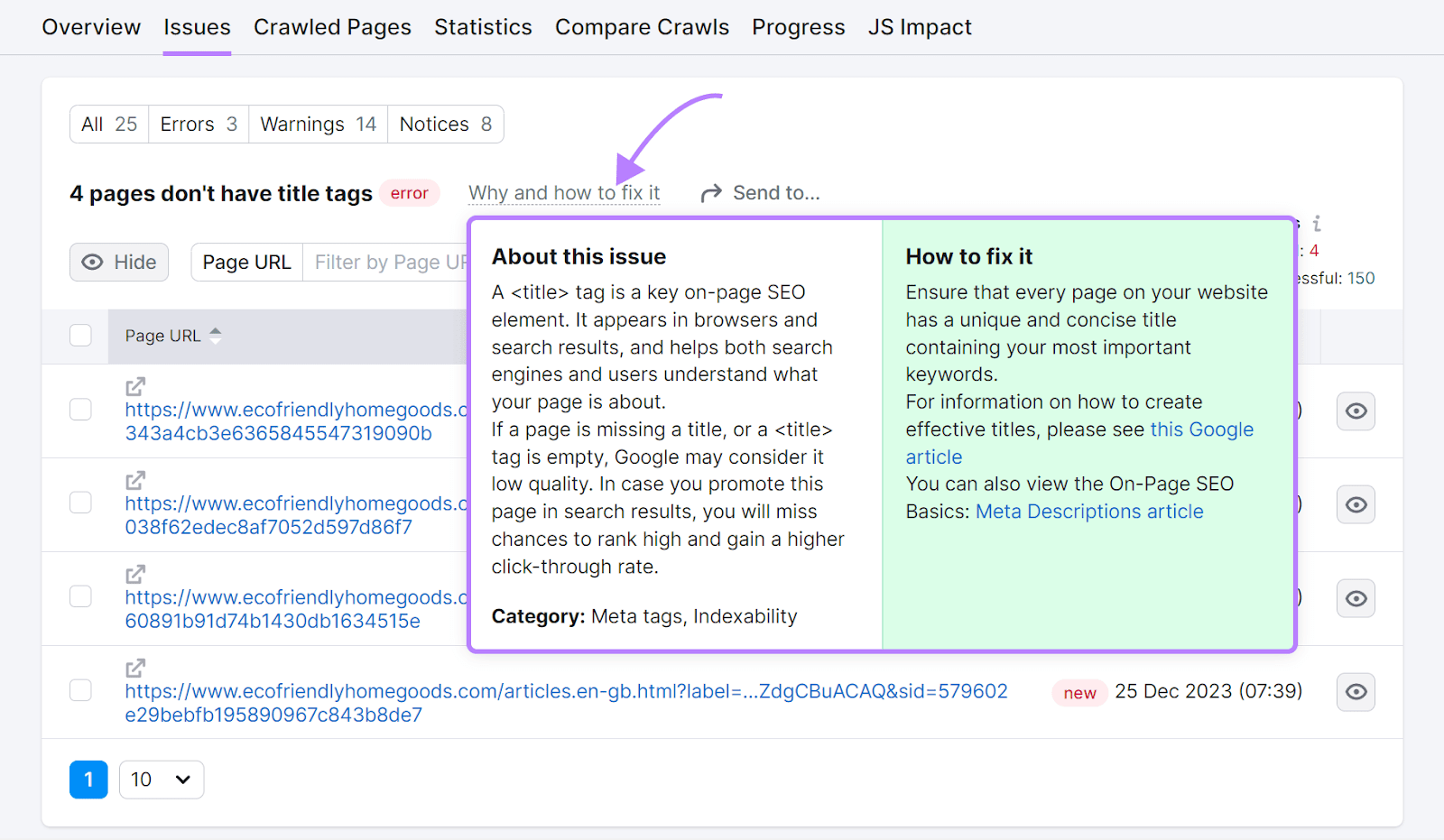
Task: Hide the 038f62edec8 page with eye button
Action: pyautogui.click(x=1356, y=505)
